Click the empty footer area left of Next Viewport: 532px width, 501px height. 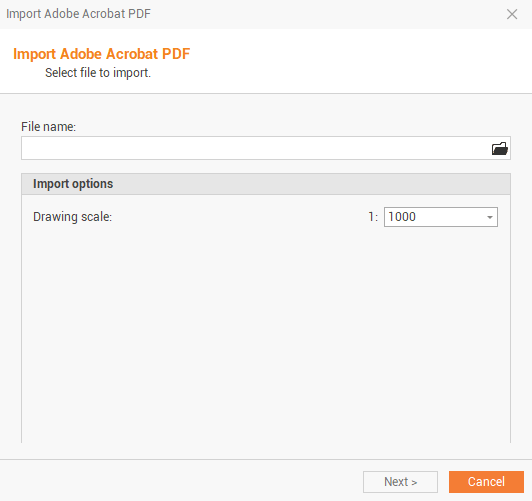pos(180,482)
